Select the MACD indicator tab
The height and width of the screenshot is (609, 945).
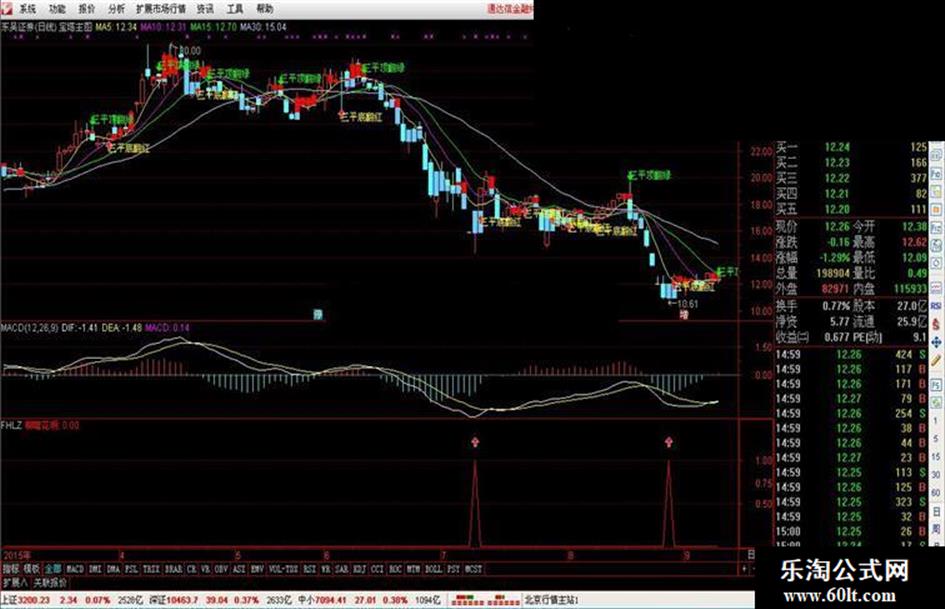coord(75,569)
